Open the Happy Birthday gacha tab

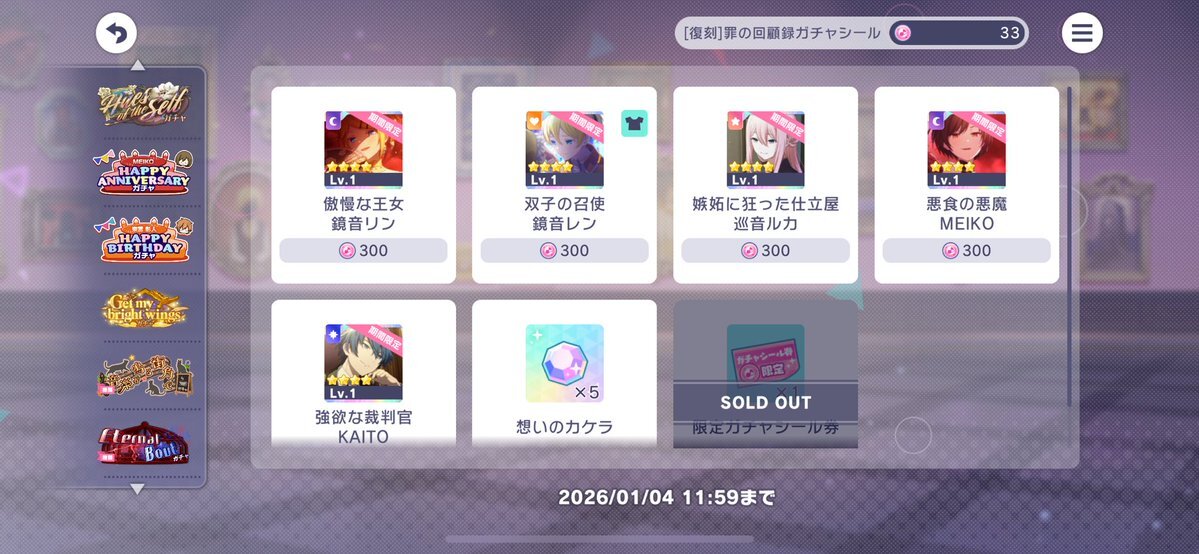pyautogui.click(x=144, y=240)
